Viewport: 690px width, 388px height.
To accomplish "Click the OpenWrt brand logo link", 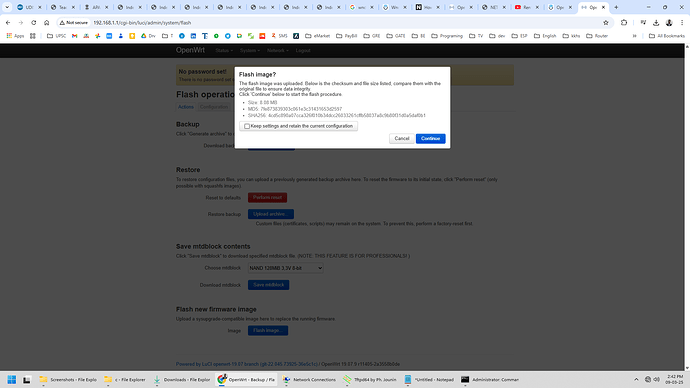I will (190, 50).
